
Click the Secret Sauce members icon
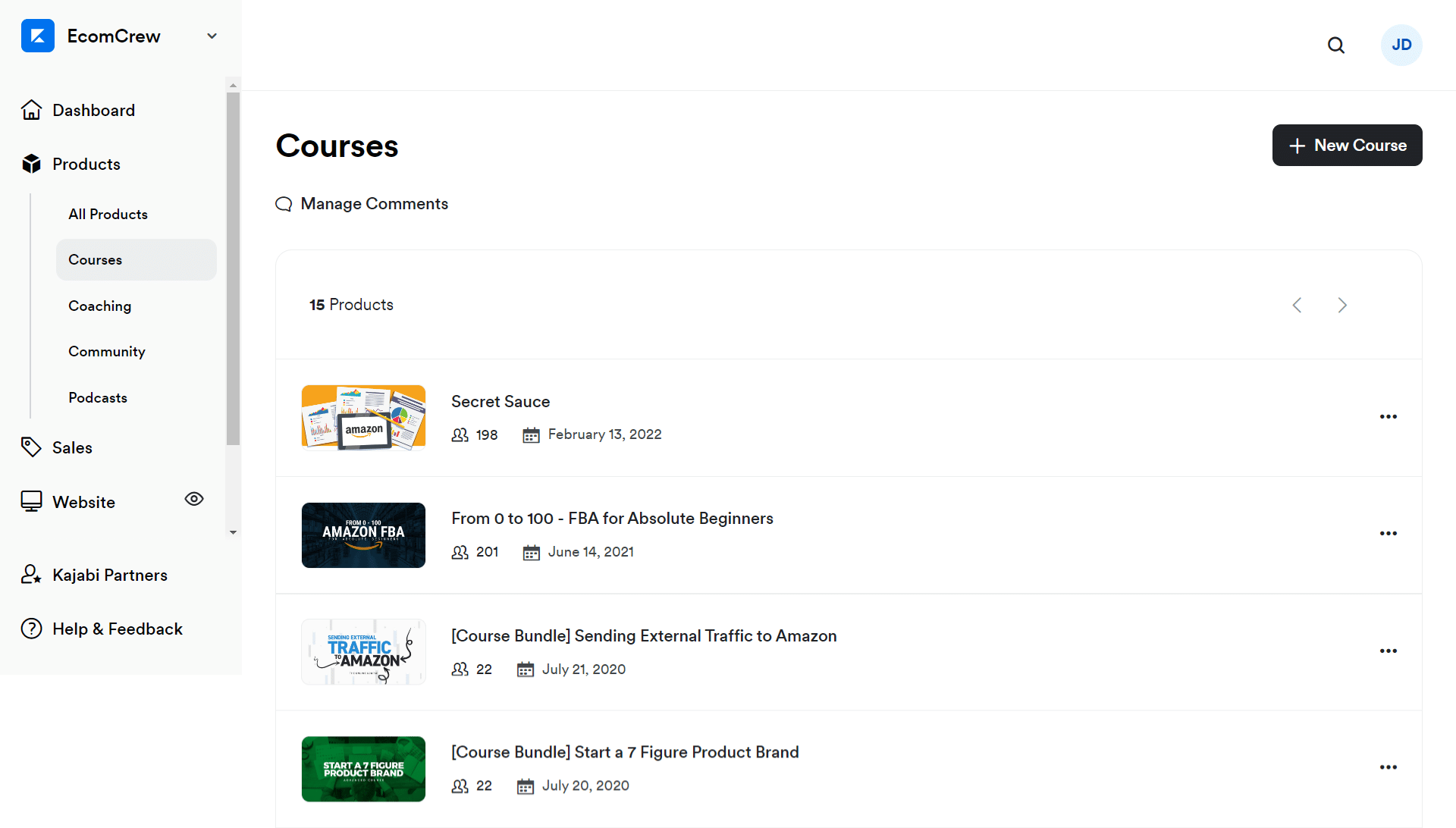tap(460, 434)
